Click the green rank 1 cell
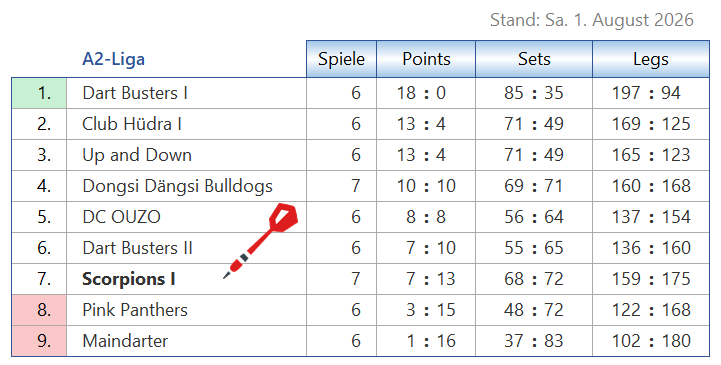 click(39, 93)
